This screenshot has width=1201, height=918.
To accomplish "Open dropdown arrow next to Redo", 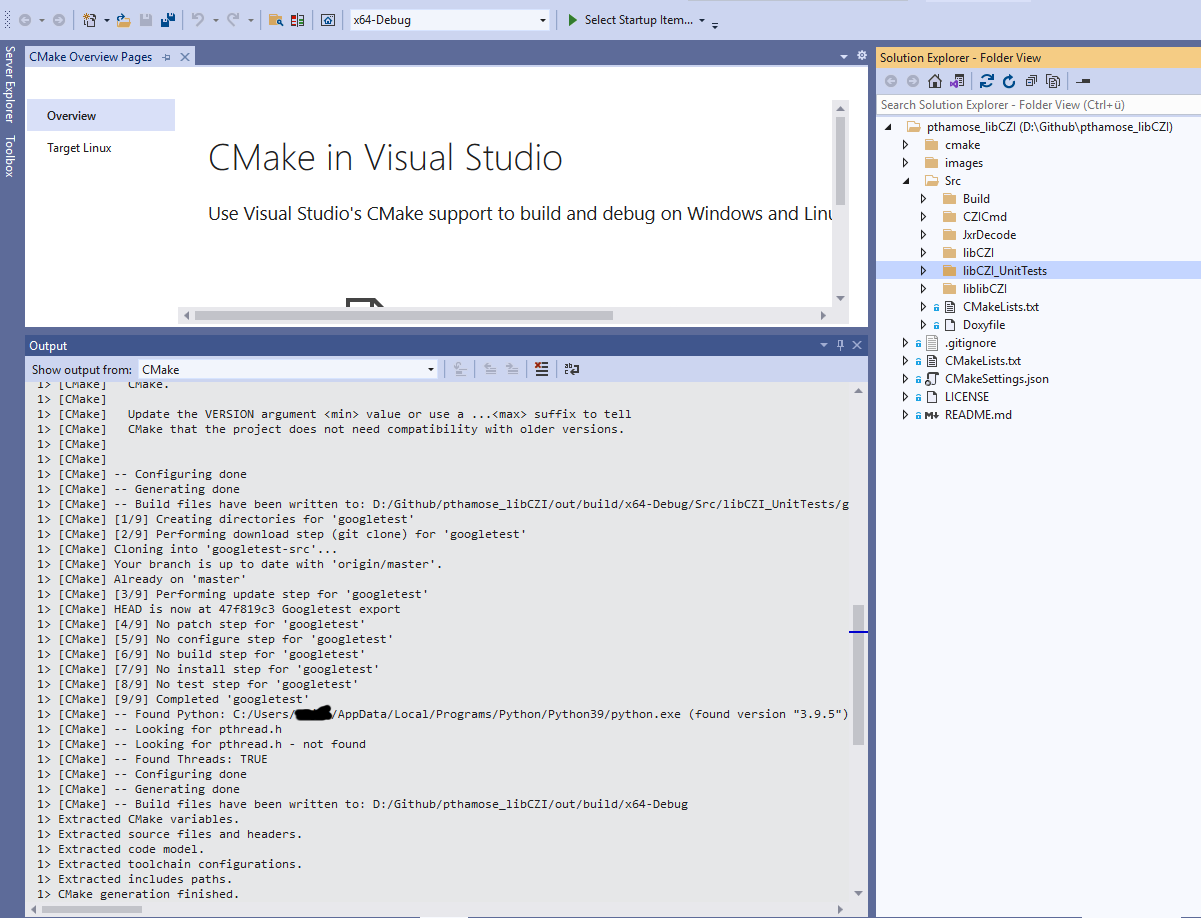I will pyautogui.click(x=250, y=20).
